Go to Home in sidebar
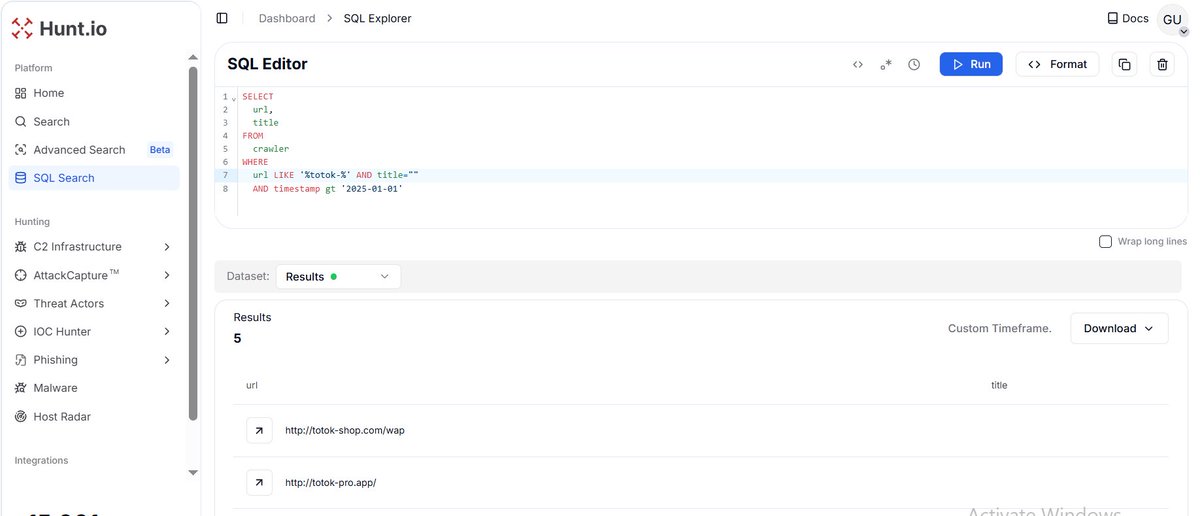 click(96, 93)
